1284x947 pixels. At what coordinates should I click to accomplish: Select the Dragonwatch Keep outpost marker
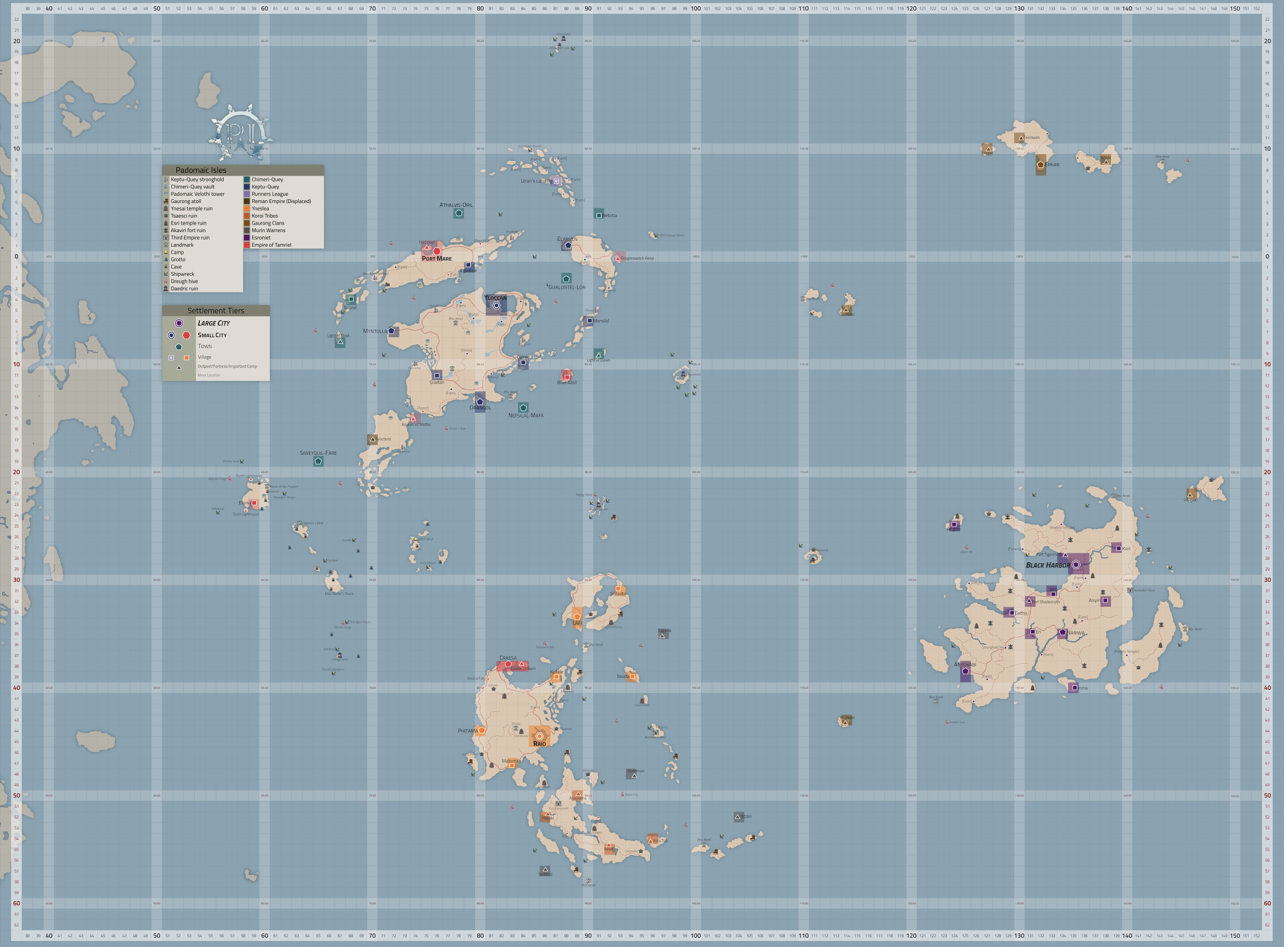(620, 257)
